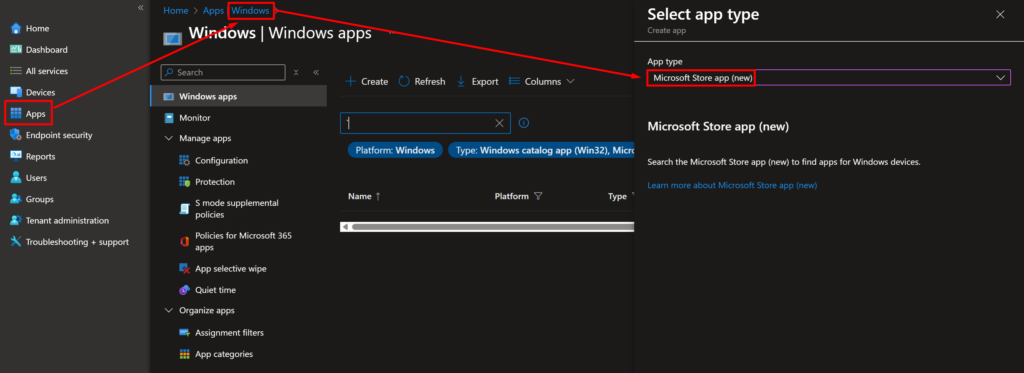Open the App type dropdown
1024x373 pixels.
(829, 78)
